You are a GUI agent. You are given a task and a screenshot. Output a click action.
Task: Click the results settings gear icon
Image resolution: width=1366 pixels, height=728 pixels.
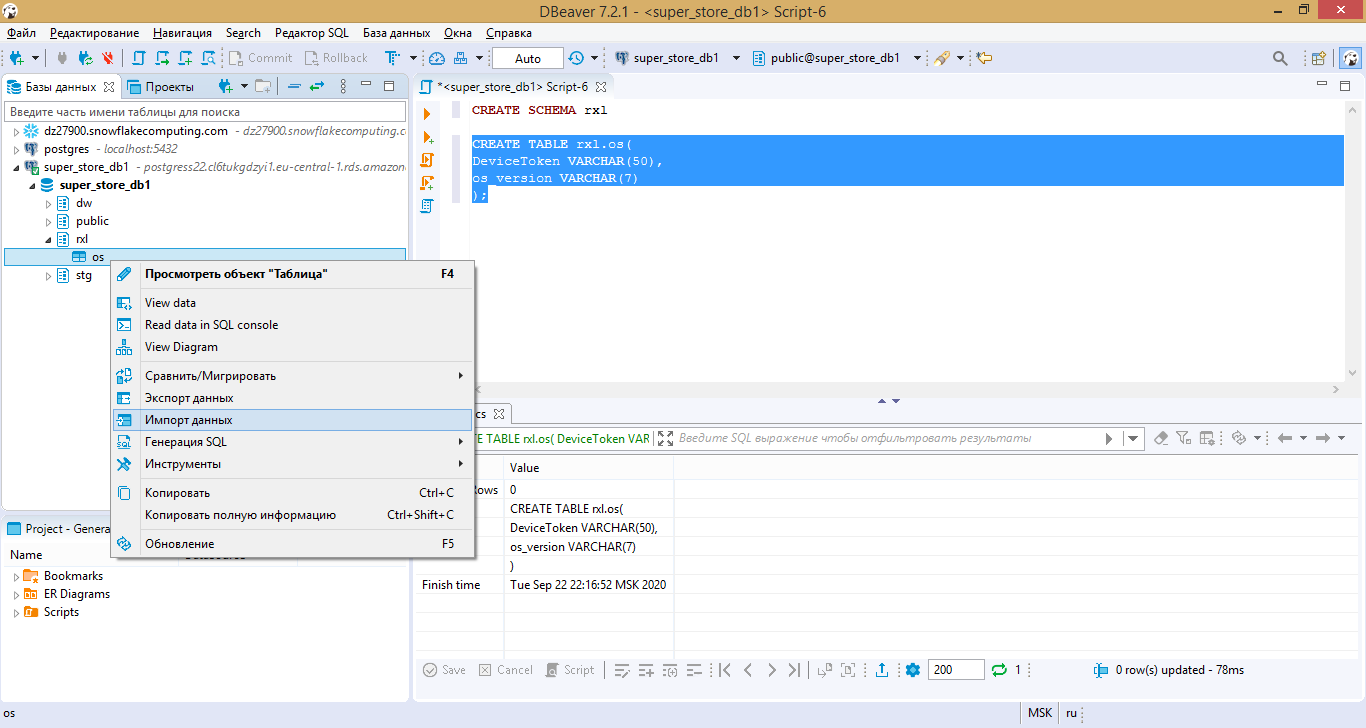(913, 670)
